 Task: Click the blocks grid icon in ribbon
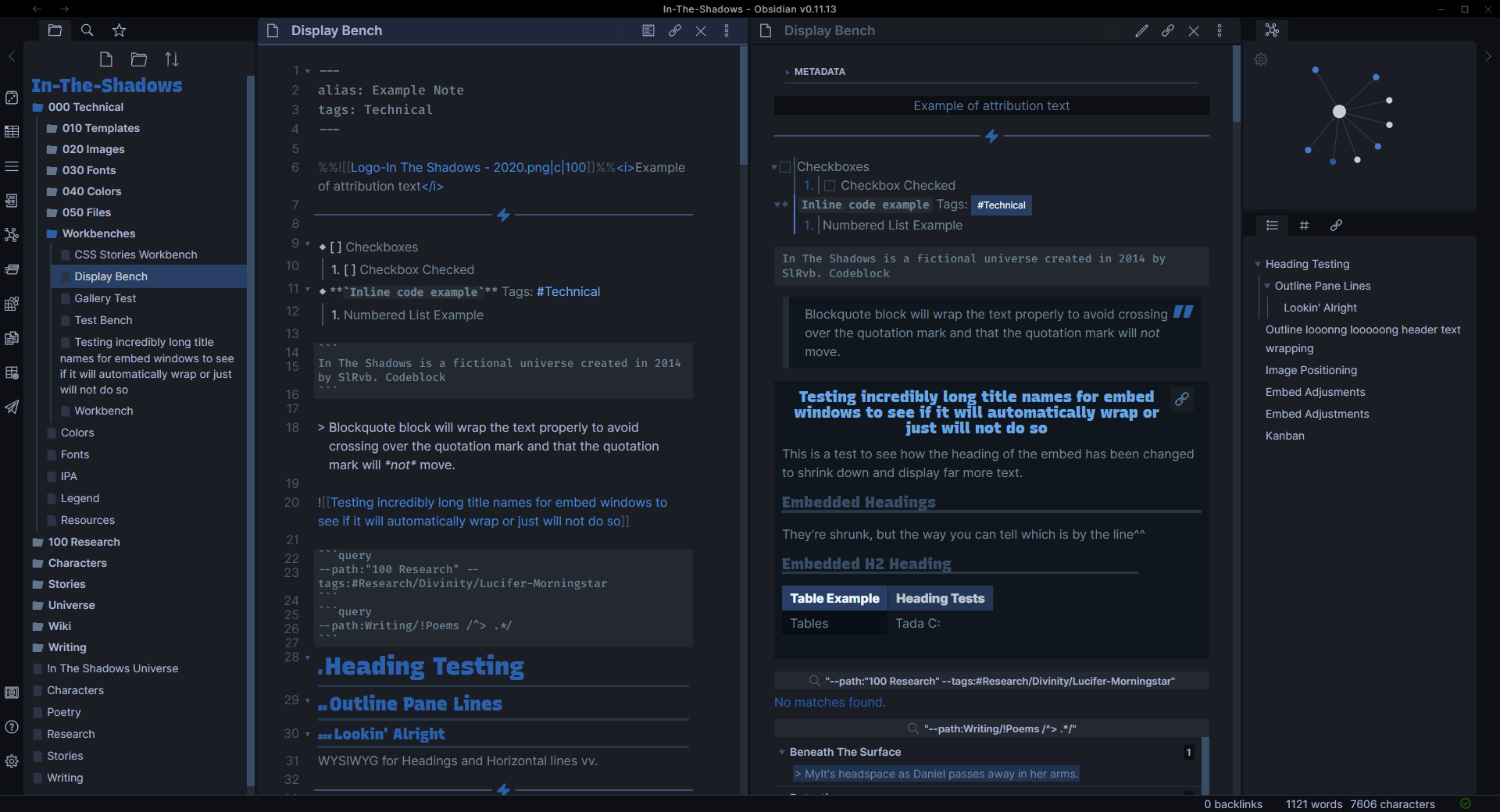[12, 304]
